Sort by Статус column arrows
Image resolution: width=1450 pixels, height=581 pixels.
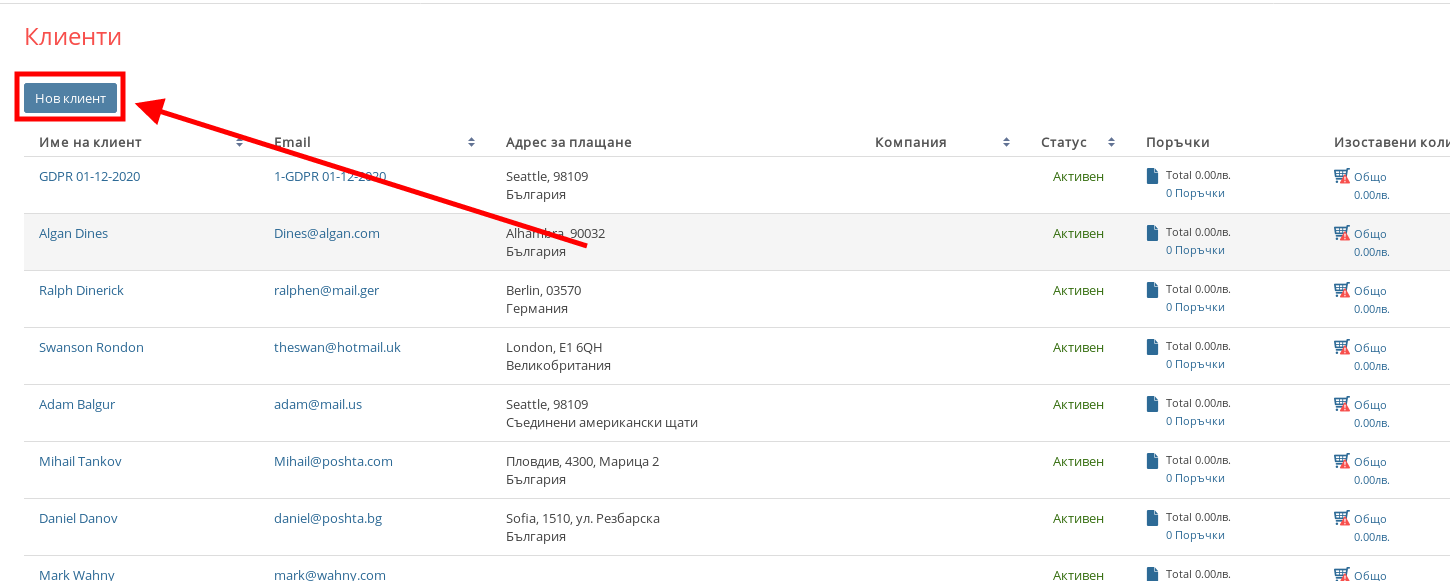pyautogui.click(x=1111, y=143)
